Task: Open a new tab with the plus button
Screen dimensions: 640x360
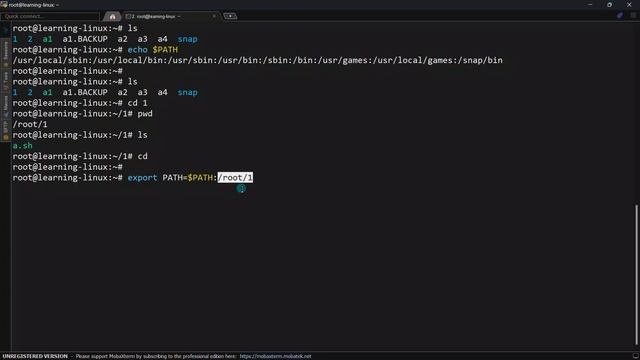Action: point(230,16)
